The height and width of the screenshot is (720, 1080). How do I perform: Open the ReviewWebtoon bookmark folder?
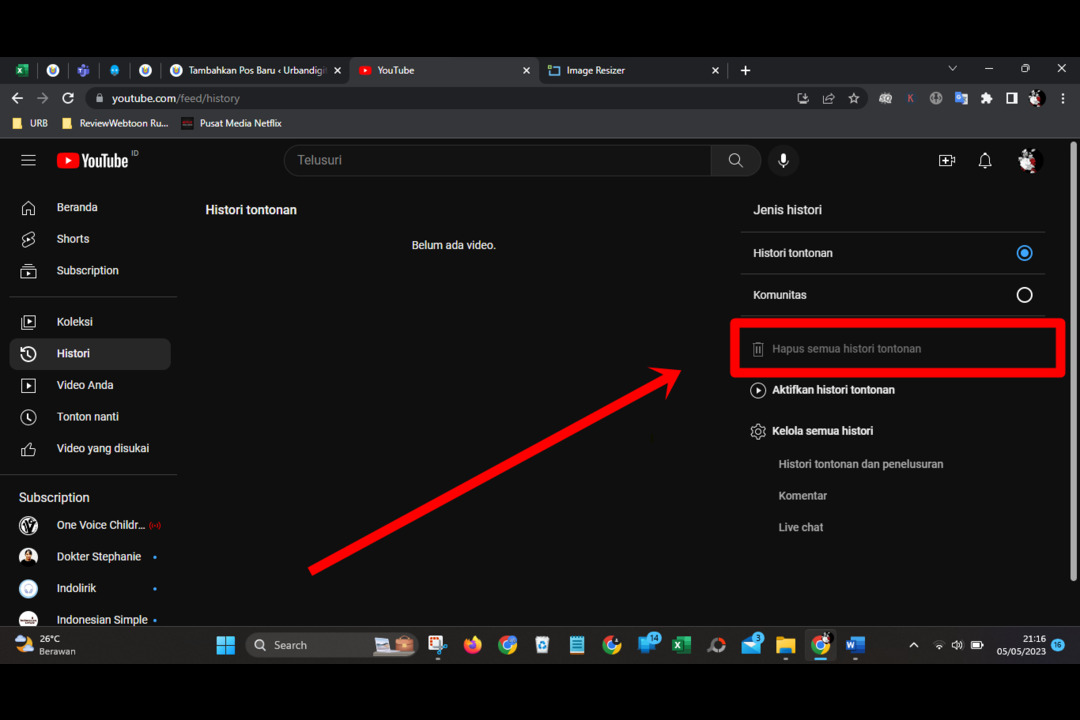point(115,123)
